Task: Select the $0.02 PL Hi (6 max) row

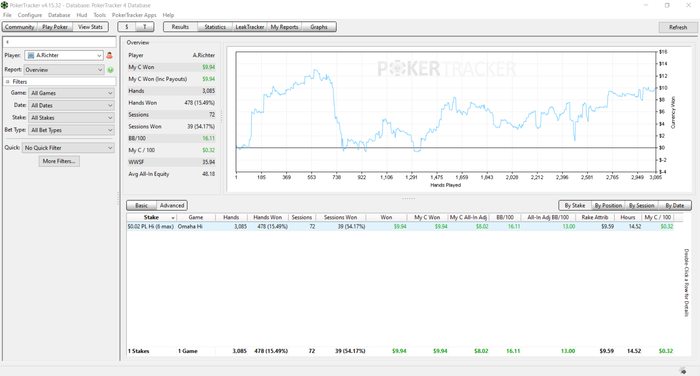Action: [400, 227]
